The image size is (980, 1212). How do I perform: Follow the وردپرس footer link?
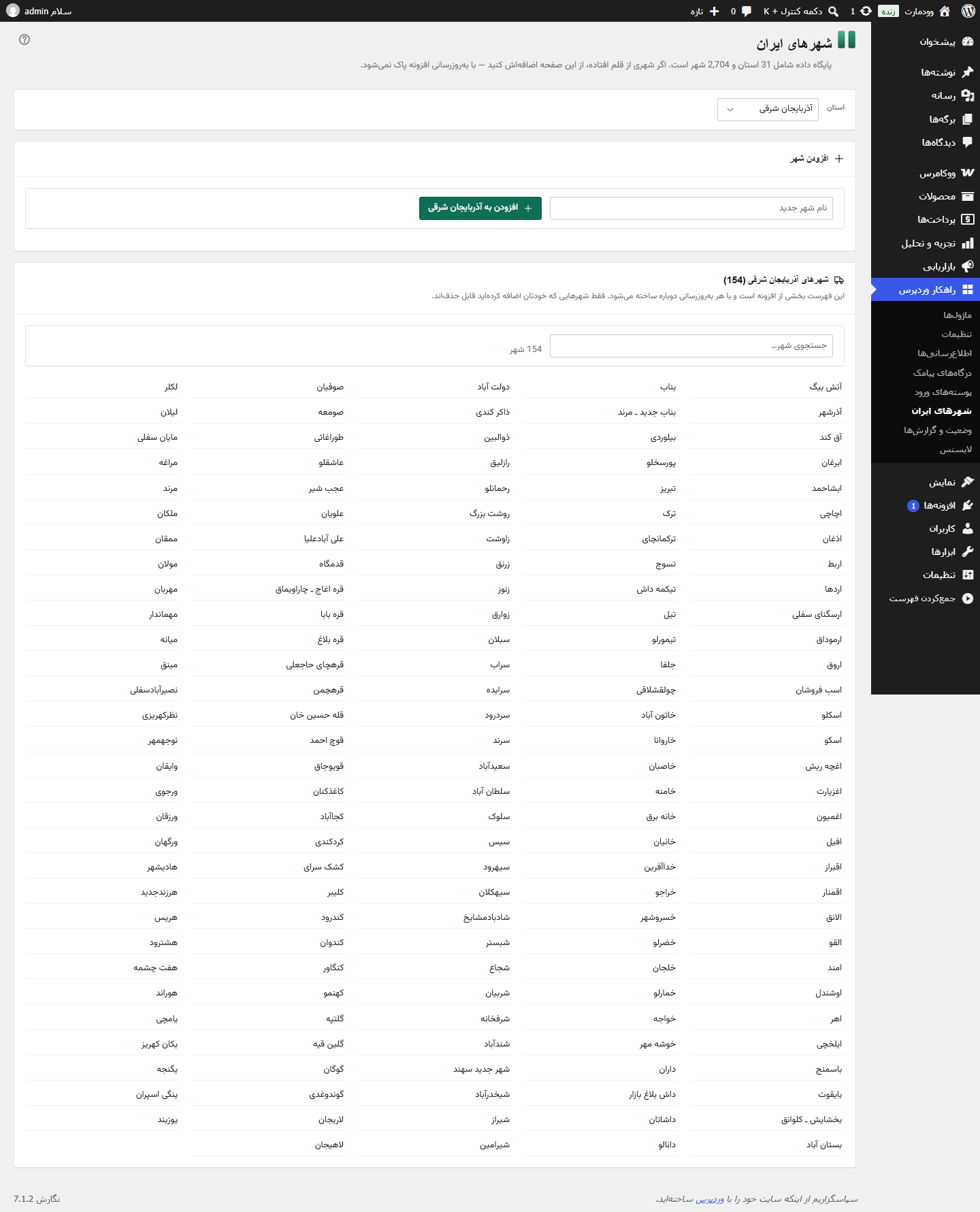[x=710, y=1199]
